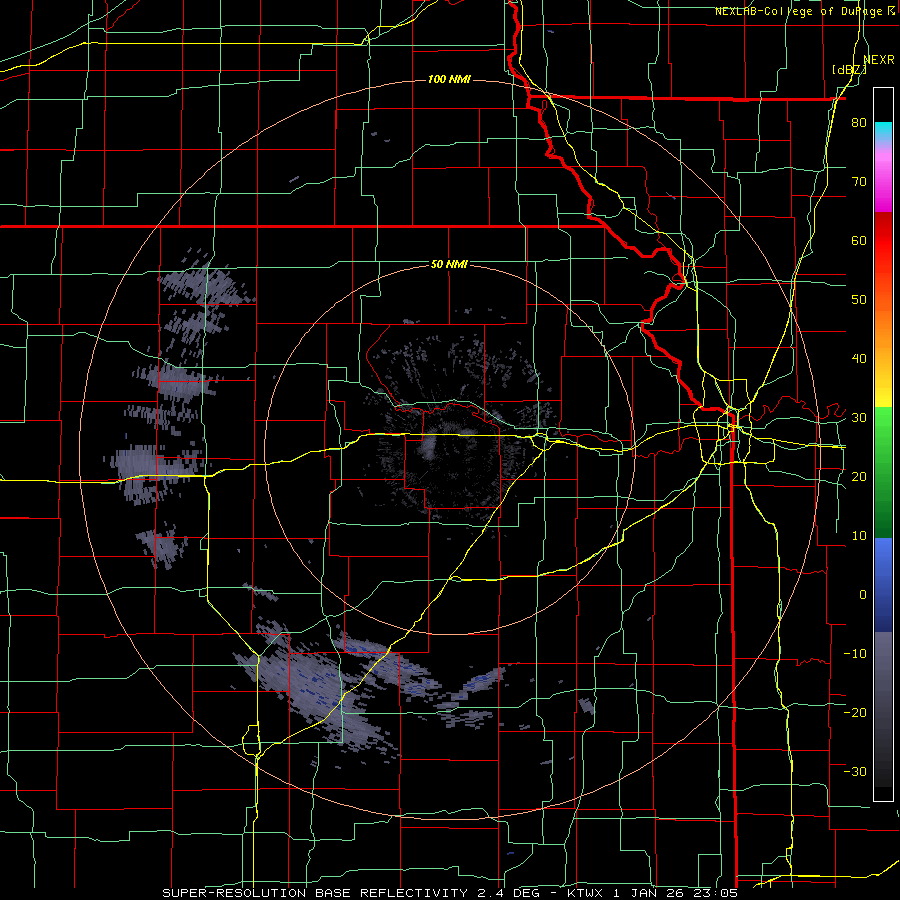This screenshot has width=900, height=900.
Task: Click the 40 value on the dBZ scale
Action: [x=859, y=359]
